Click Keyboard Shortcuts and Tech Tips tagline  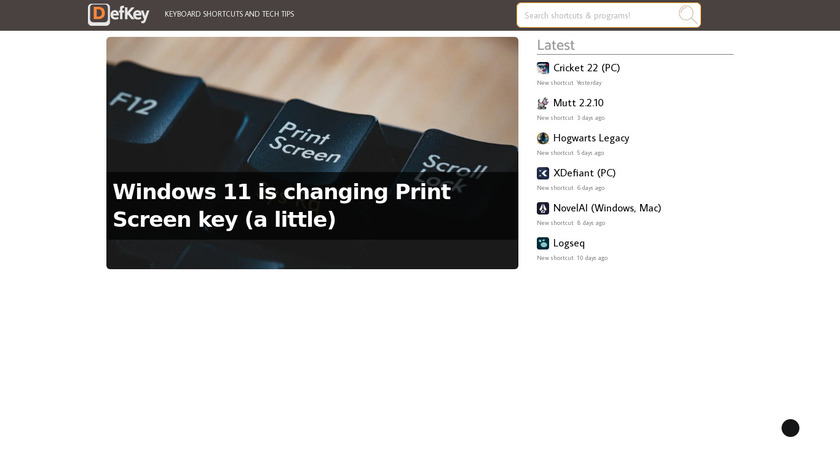(x=229, y=14)
